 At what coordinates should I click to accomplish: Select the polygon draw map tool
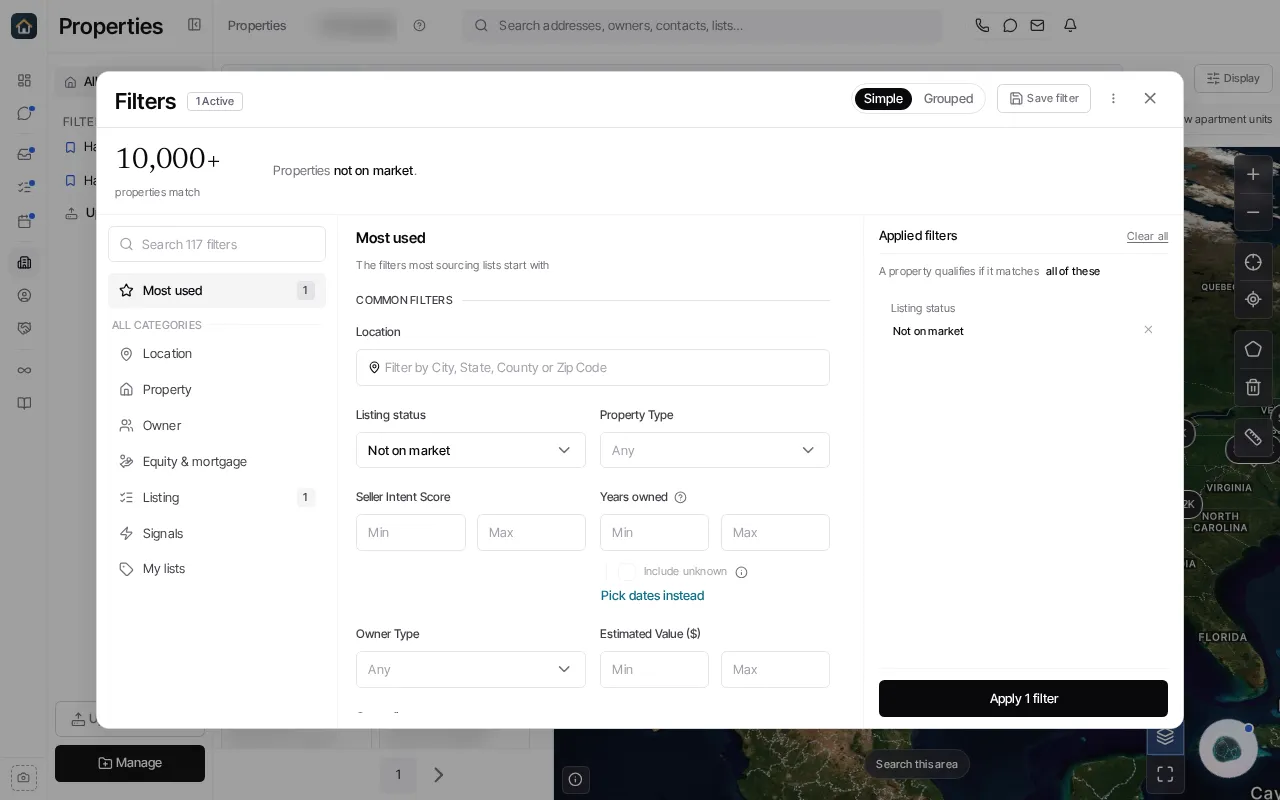pos(1253,349)
